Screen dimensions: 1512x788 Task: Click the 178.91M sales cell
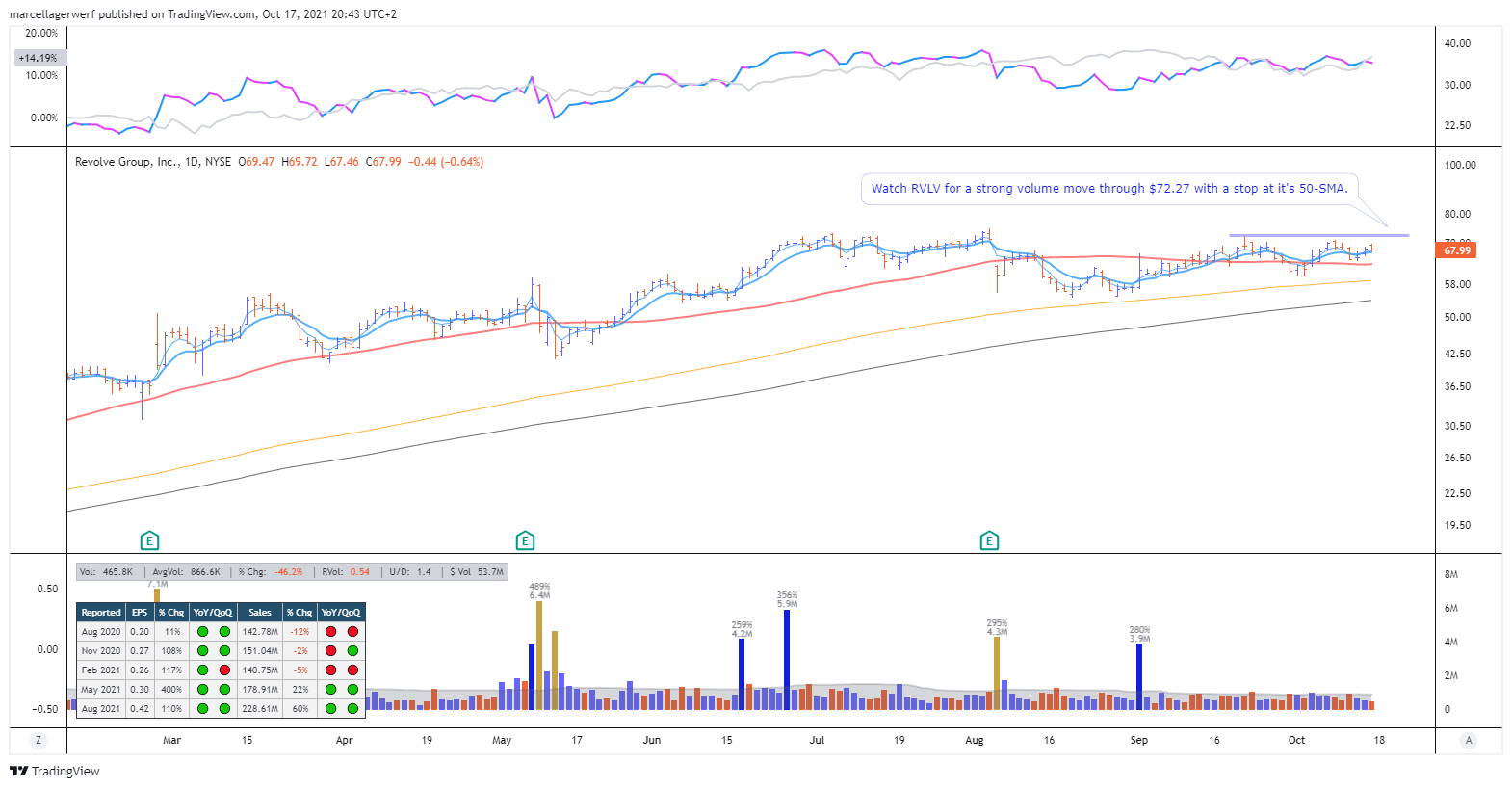(260, 690)
